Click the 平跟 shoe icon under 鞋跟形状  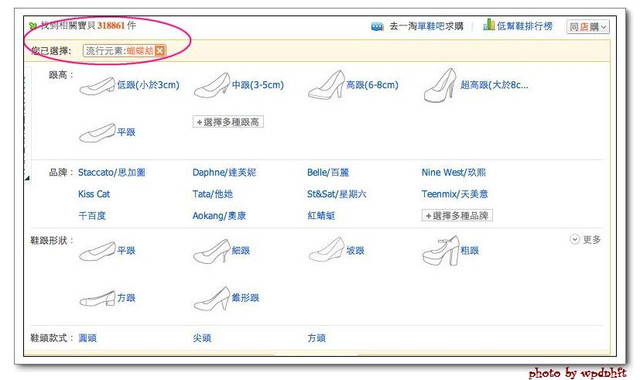coord(97,251)
